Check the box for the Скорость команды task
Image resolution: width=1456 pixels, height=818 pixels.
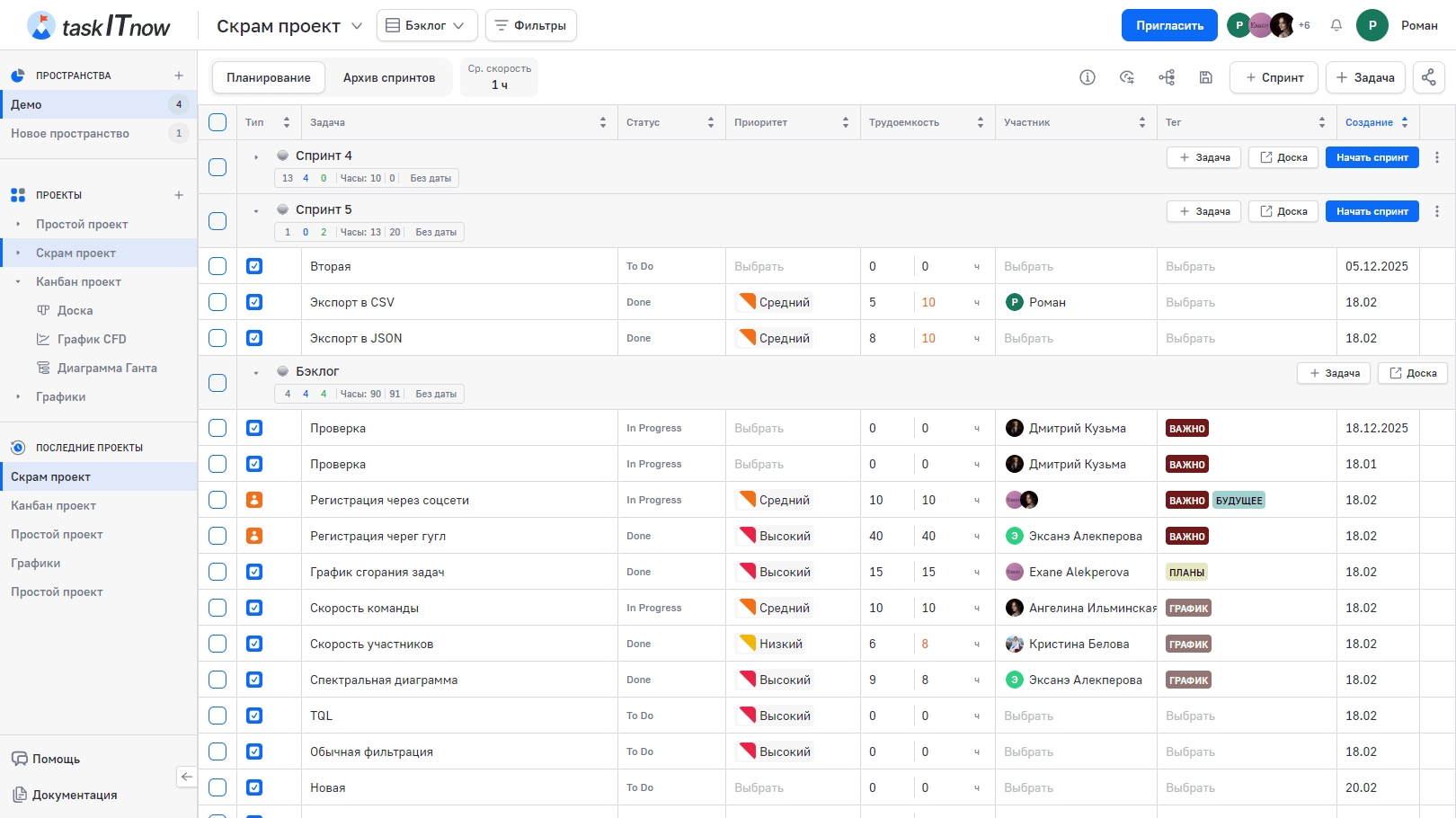pyautogui.click(x=218, y=608)
